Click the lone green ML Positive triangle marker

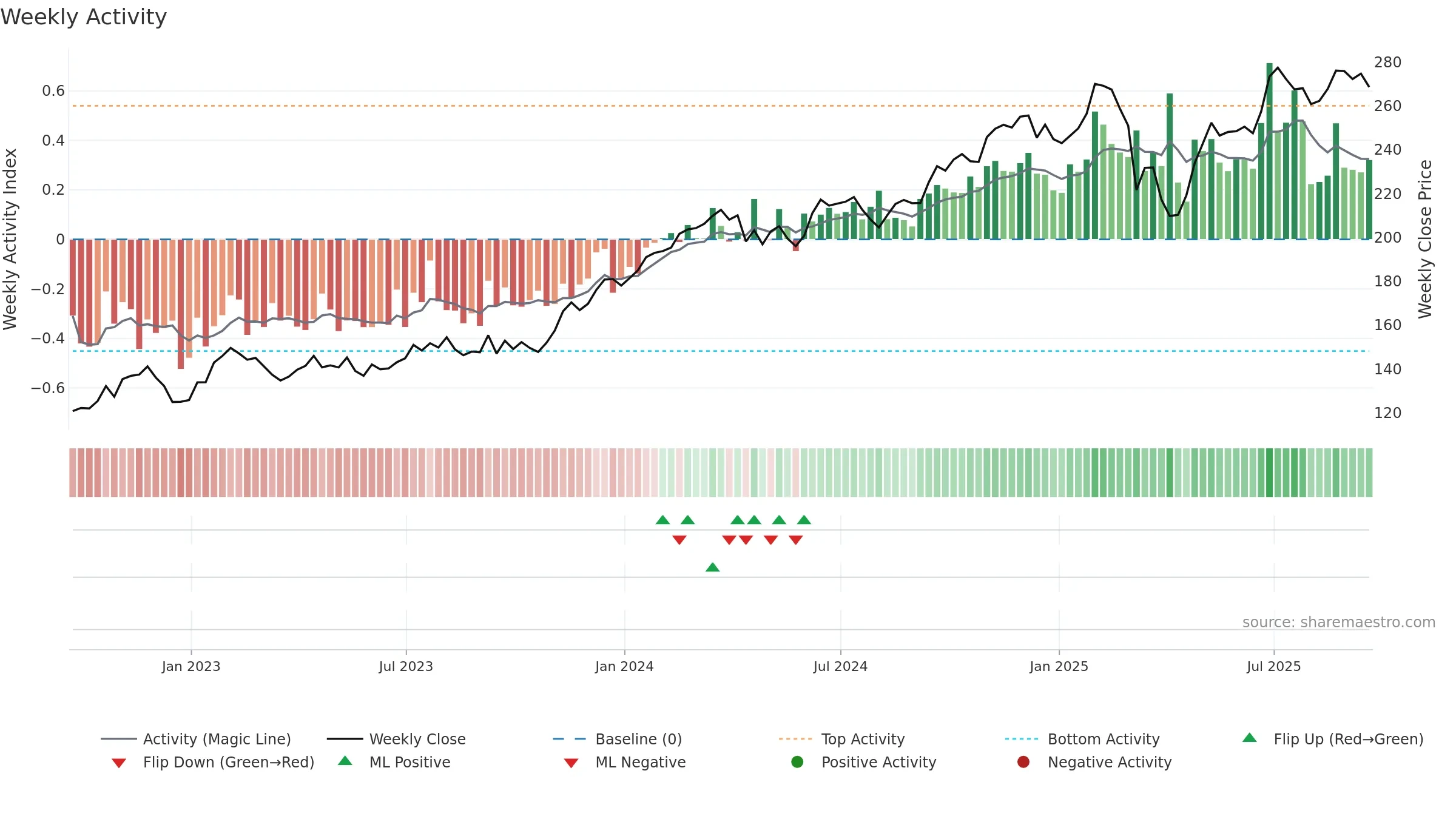coord(713,567)
